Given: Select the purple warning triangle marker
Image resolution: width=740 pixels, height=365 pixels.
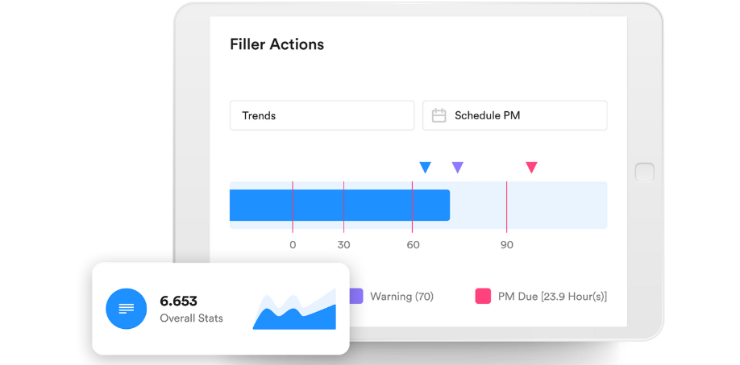Looking at the screenshot, I should pos(457,167).
